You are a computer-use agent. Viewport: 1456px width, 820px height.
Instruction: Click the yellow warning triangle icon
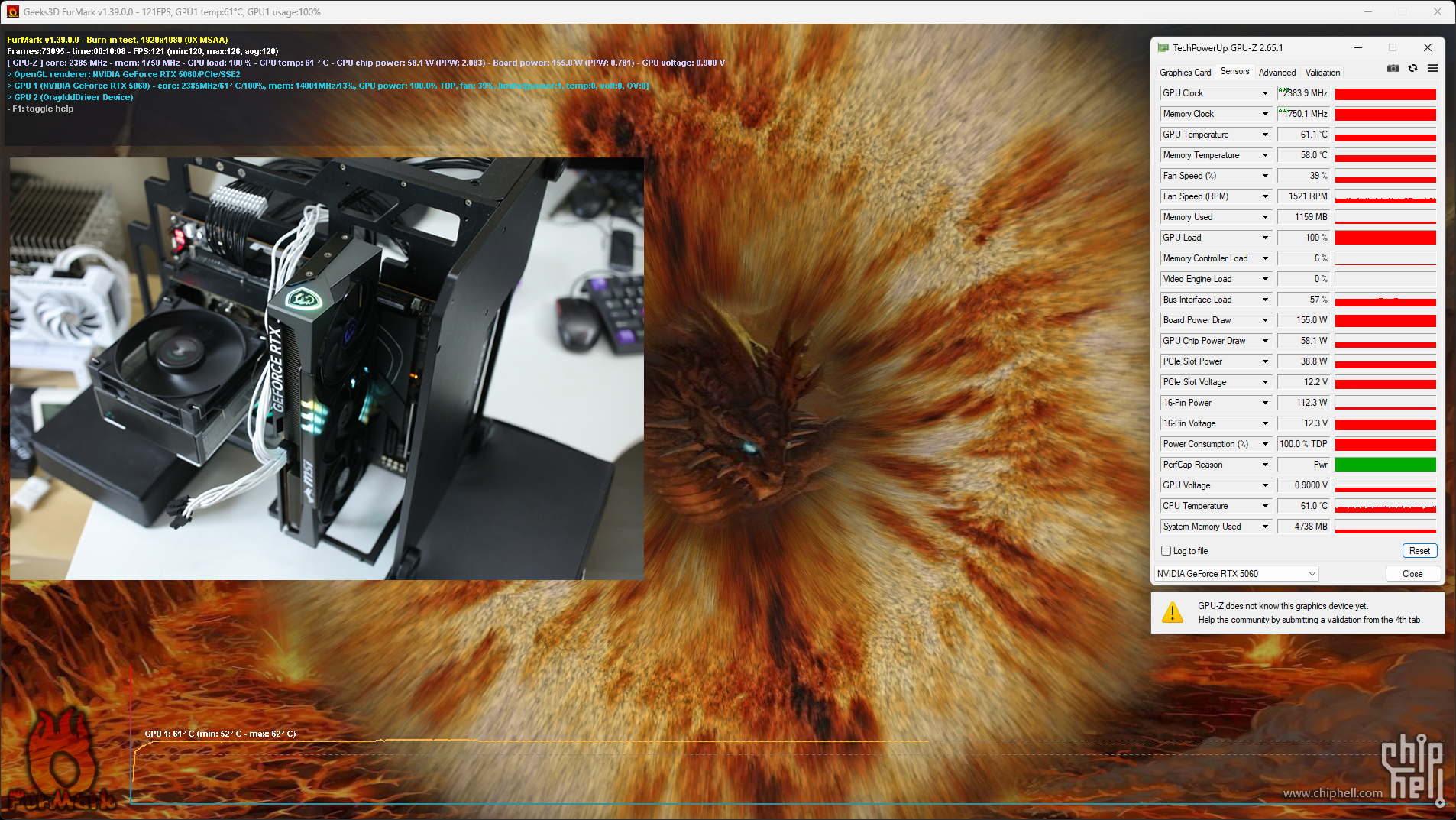(1173, 612)
